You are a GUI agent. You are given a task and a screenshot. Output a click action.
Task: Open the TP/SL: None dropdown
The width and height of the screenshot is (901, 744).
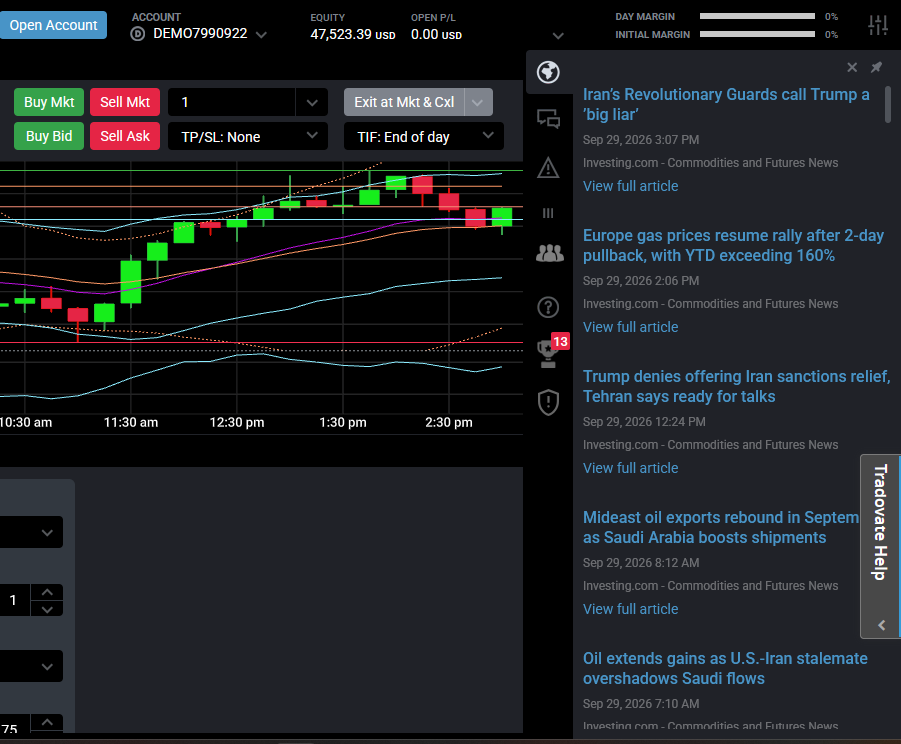pyautogui.click(x=248, y=137)
